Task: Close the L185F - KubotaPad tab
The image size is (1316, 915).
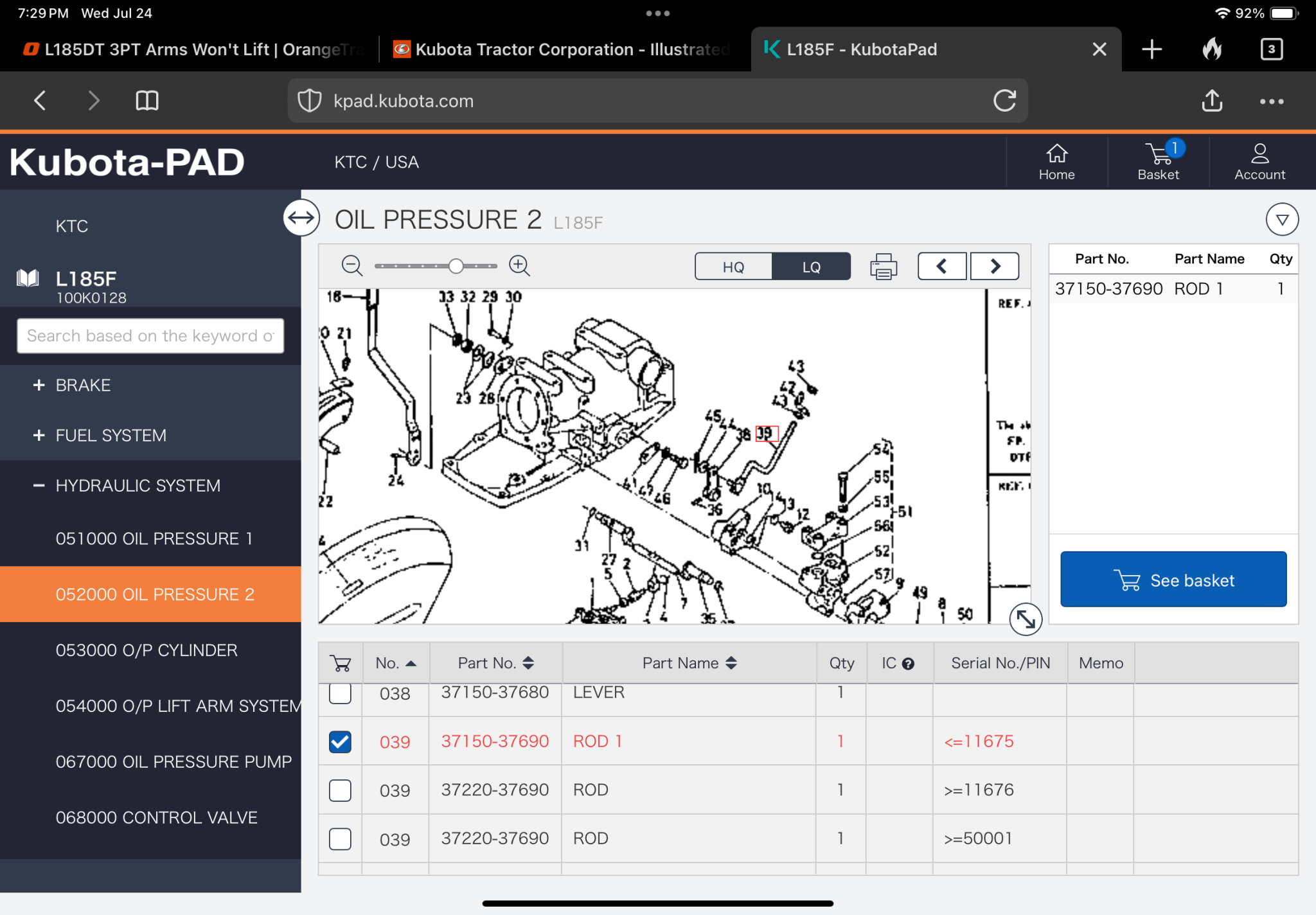Action: pyautogui.click(x=1099, y=49)
